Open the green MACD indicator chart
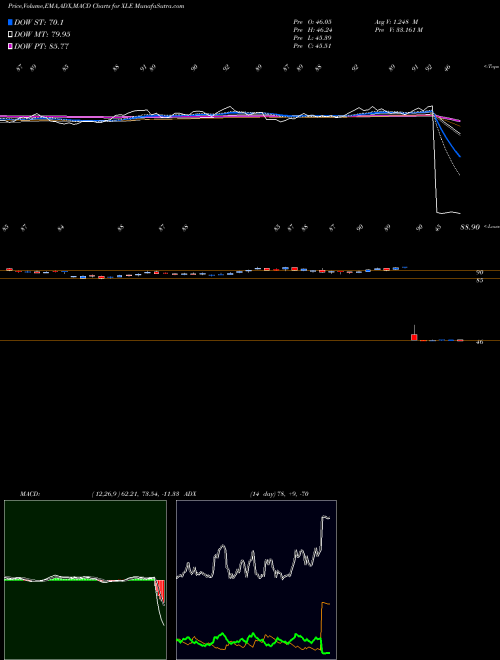 click(x=85, y=580)
